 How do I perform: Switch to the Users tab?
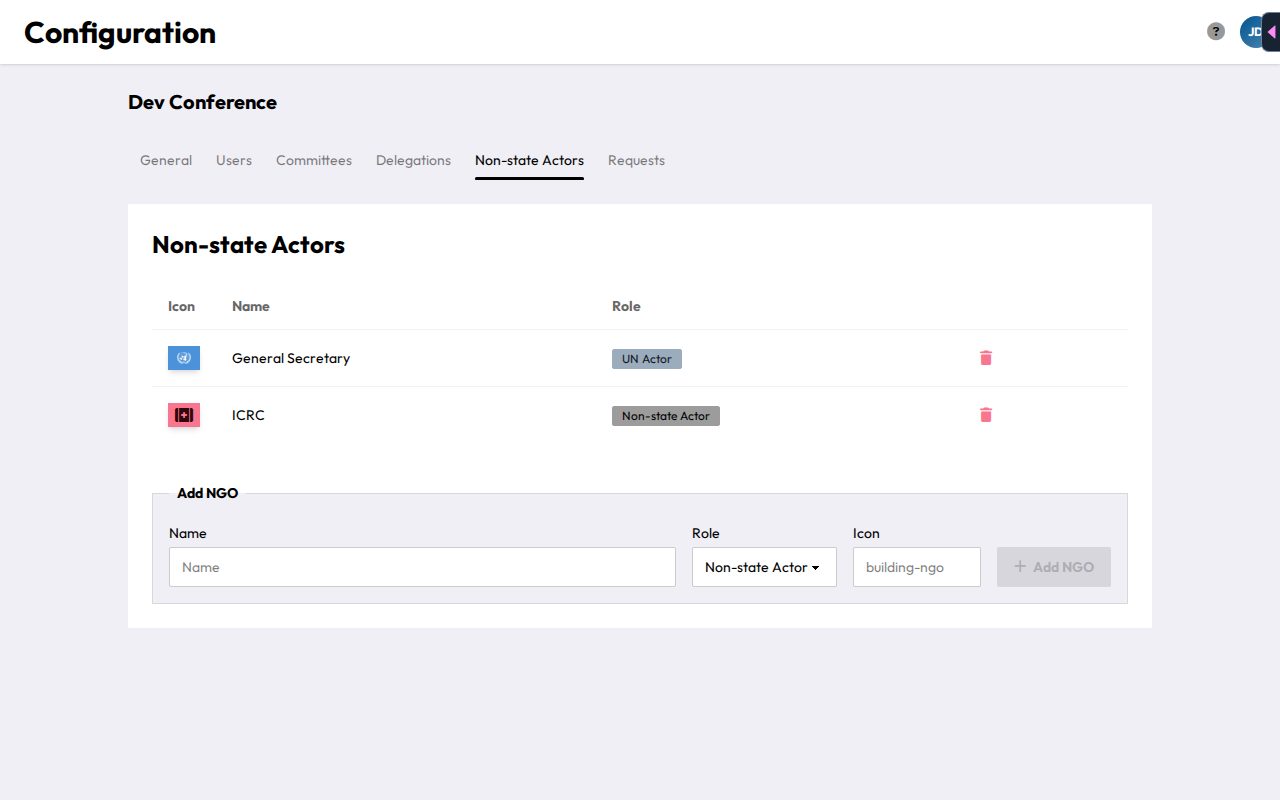234,160
